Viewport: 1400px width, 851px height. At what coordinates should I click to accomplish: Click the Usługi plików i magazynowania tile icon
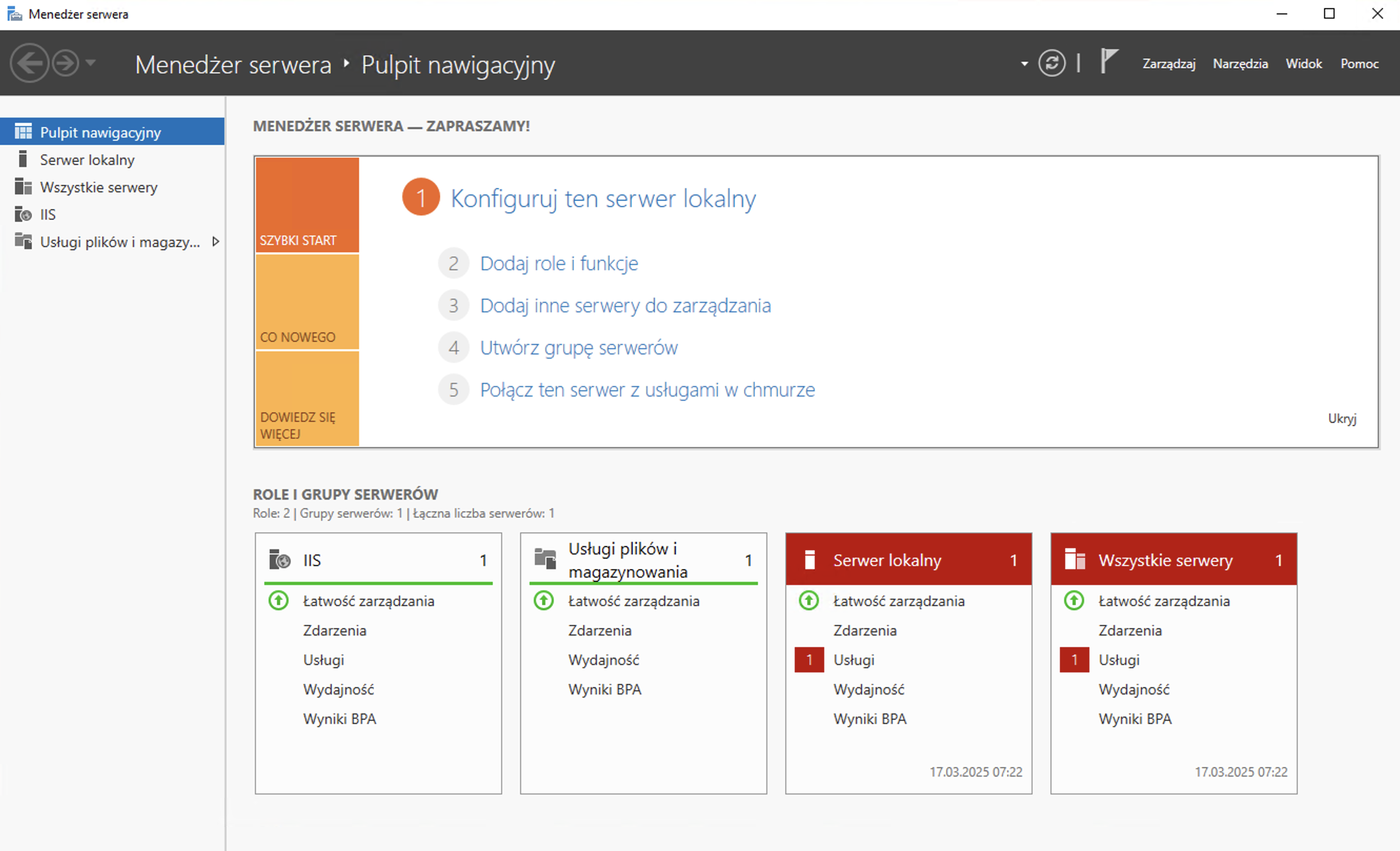[x=545, y=559]
